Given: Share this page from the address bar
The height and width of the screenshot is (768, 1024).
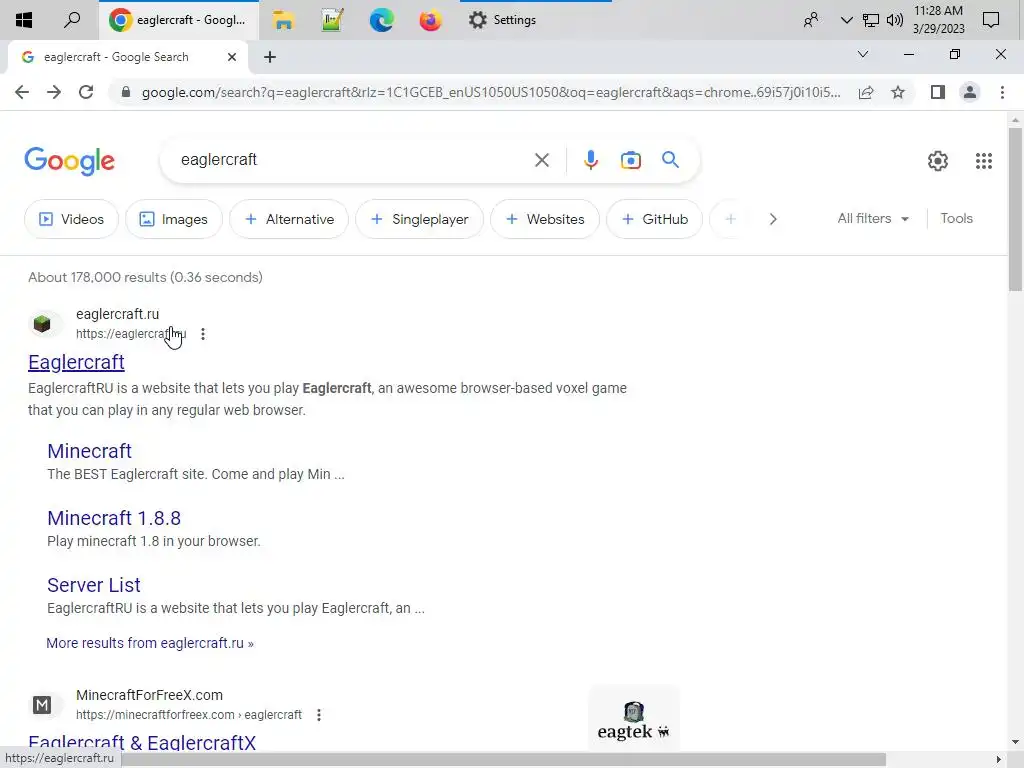Looking at the screenshot, I should (866, 92).
